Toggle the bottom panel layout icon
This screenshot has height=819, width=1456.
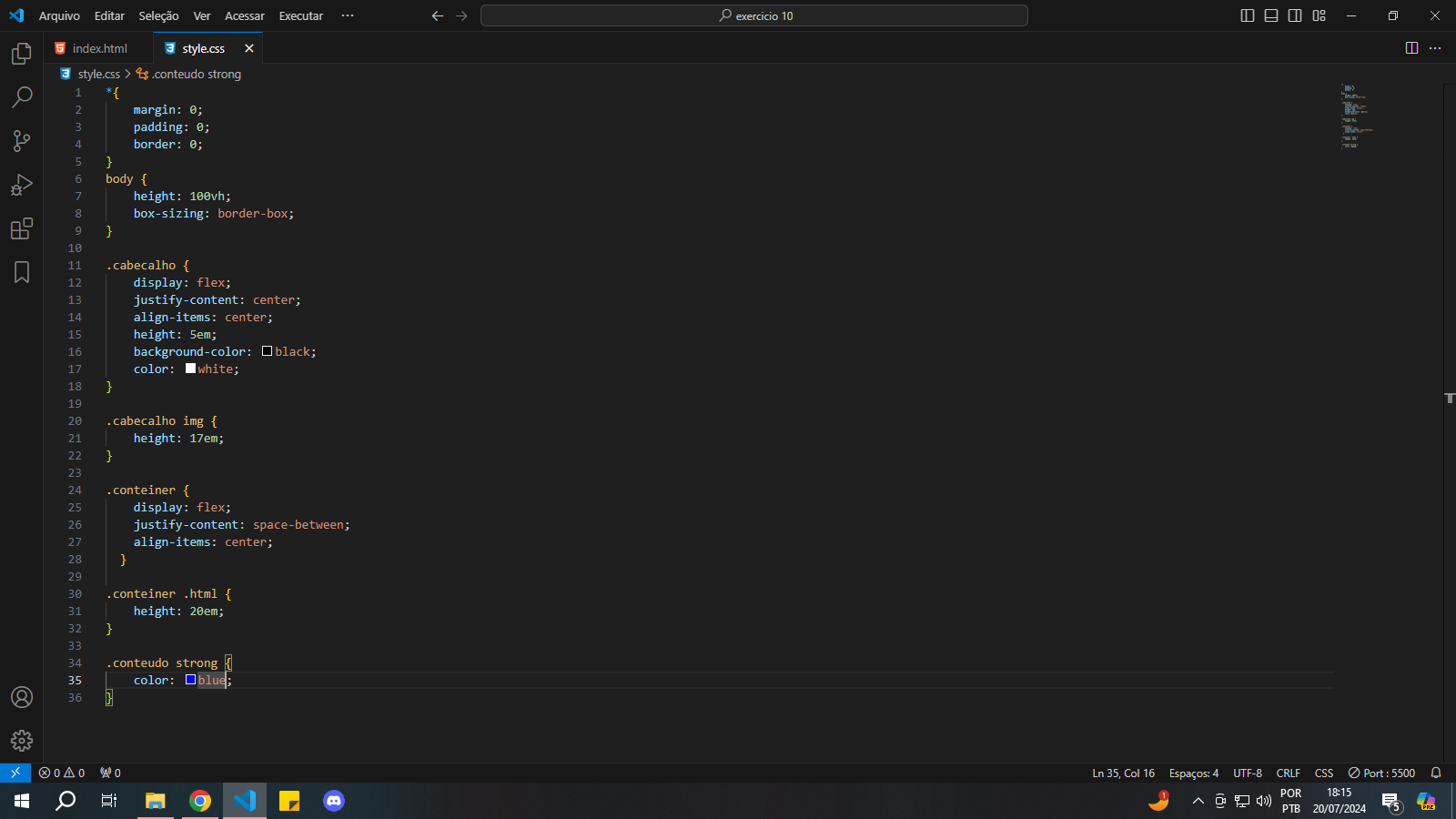(1271, 15)
